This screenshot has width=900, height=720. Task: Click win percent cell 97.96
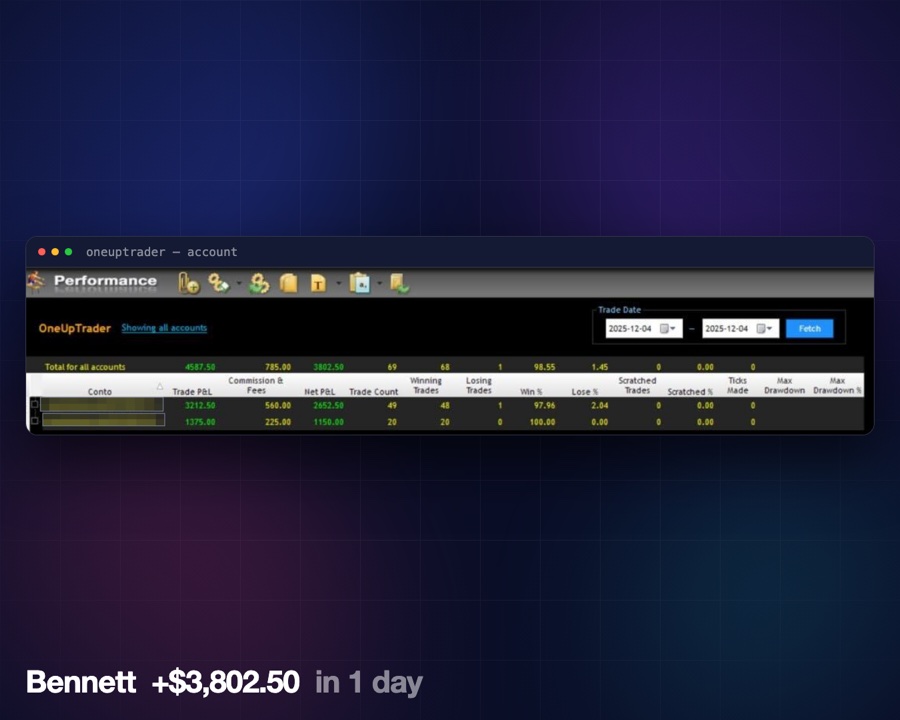tap(544, 405)
